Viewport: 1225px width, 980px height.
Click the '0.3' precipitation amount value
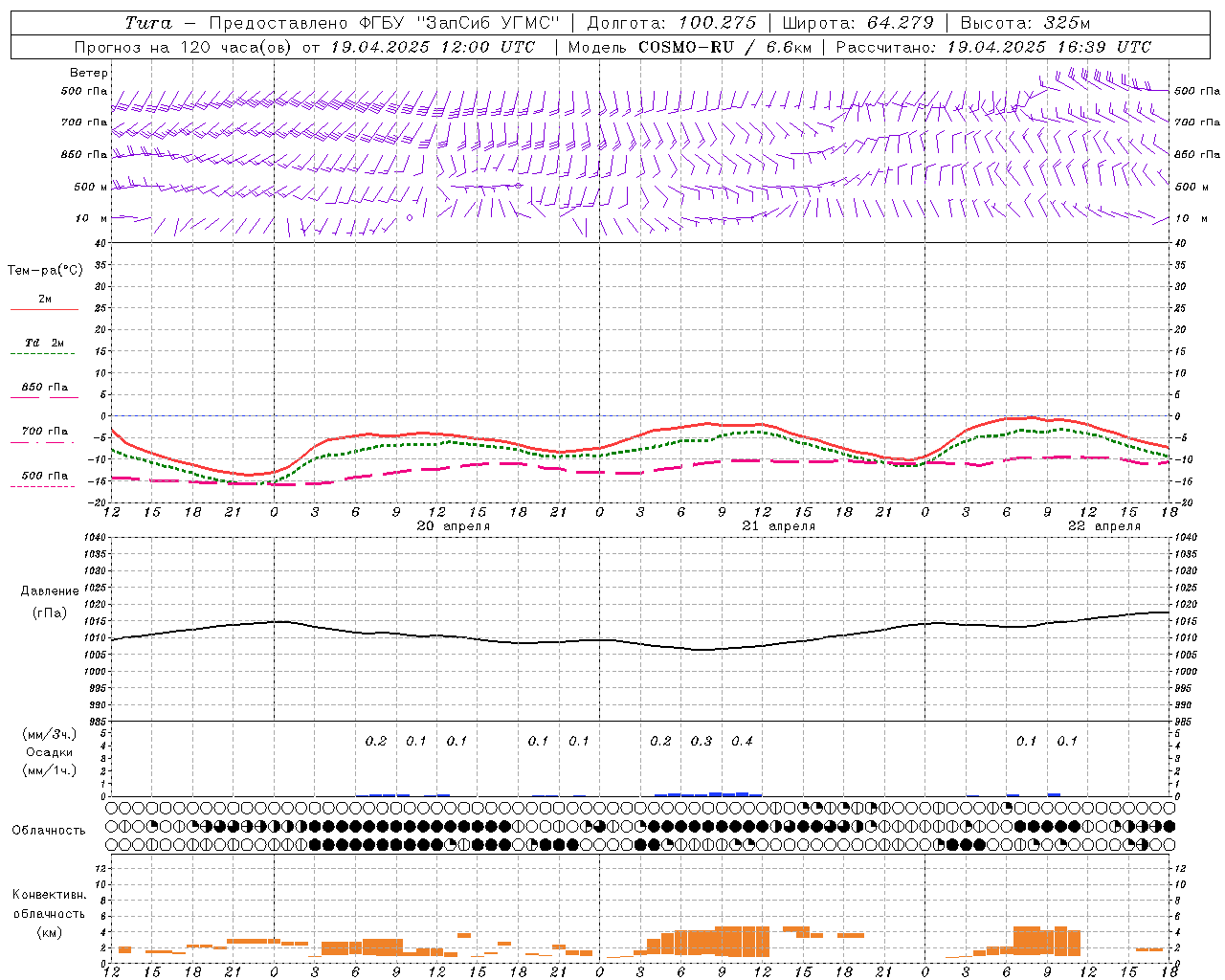(x=702, y=742)
